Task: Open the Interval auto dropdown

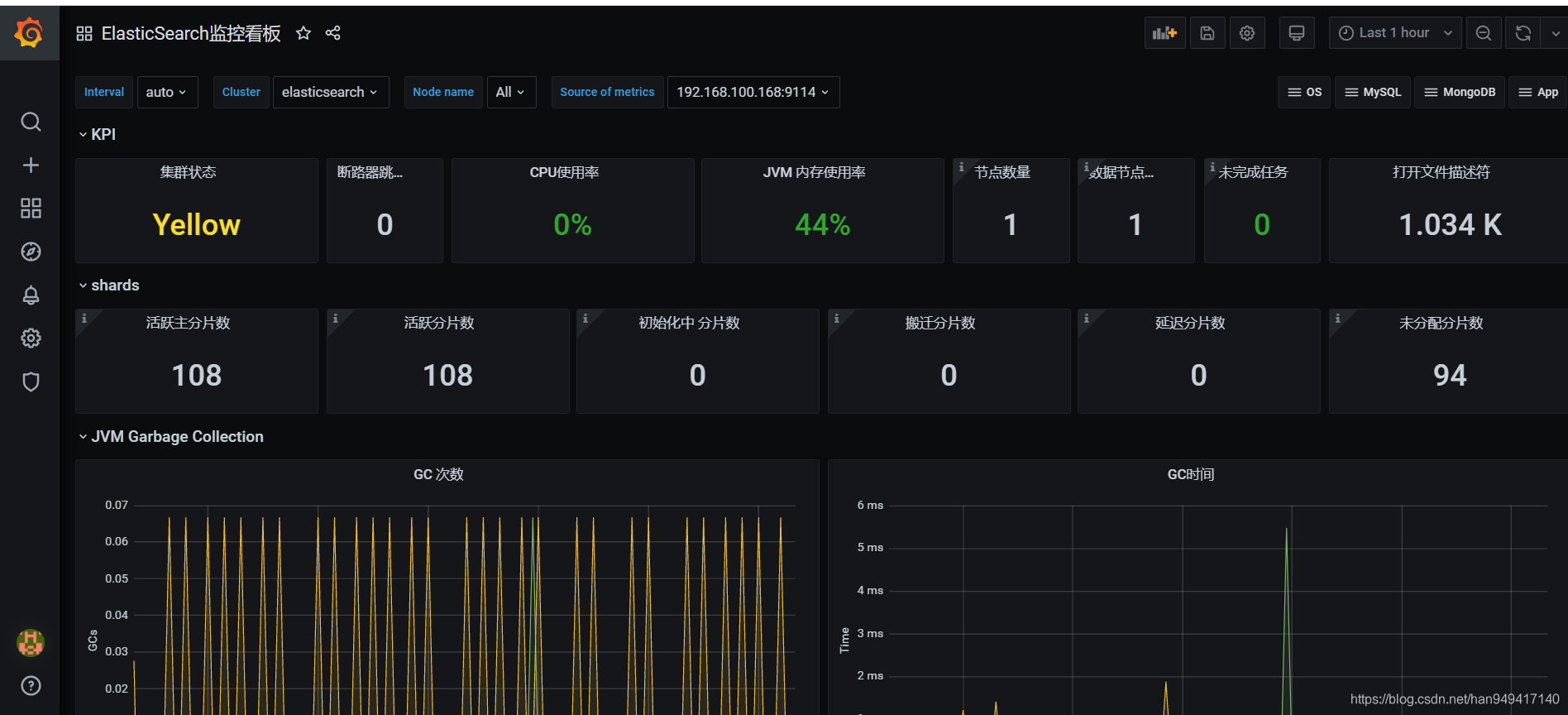Action: (x=167, y=92)
